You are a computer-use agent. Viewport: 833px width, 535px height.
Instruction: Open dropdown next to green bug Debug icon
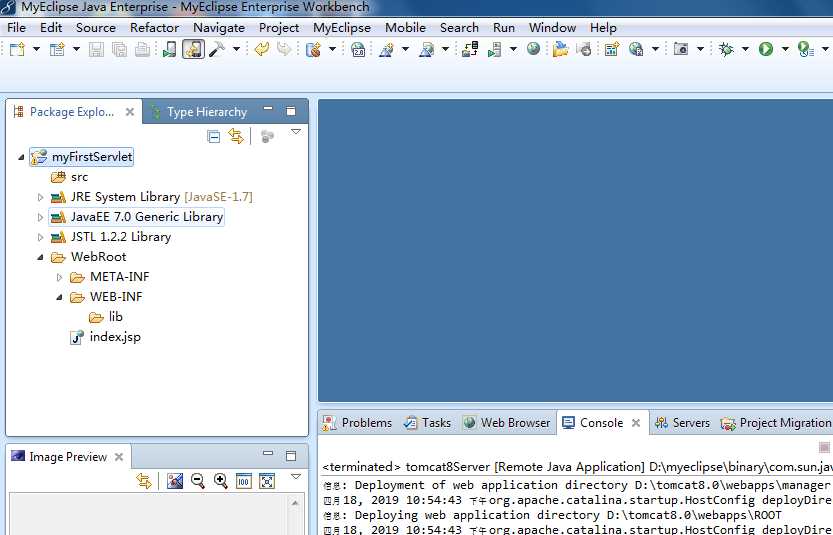pos(745,49)
